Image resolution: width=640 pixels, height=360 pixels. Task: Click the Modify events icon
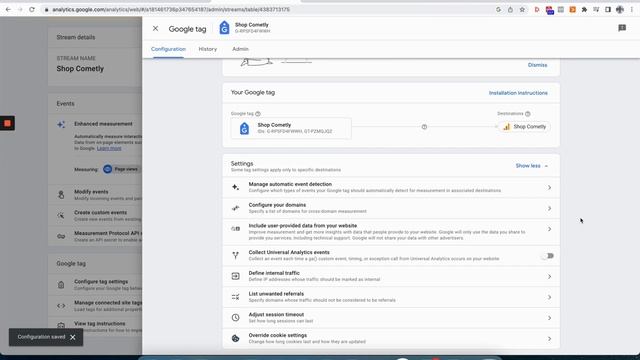[x=61, y=195]
